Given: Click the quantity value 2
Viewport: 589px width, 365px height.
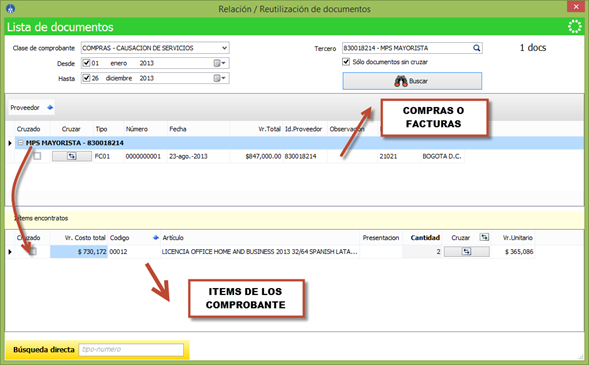Looking at the screenshot, I should coord(438,252).
